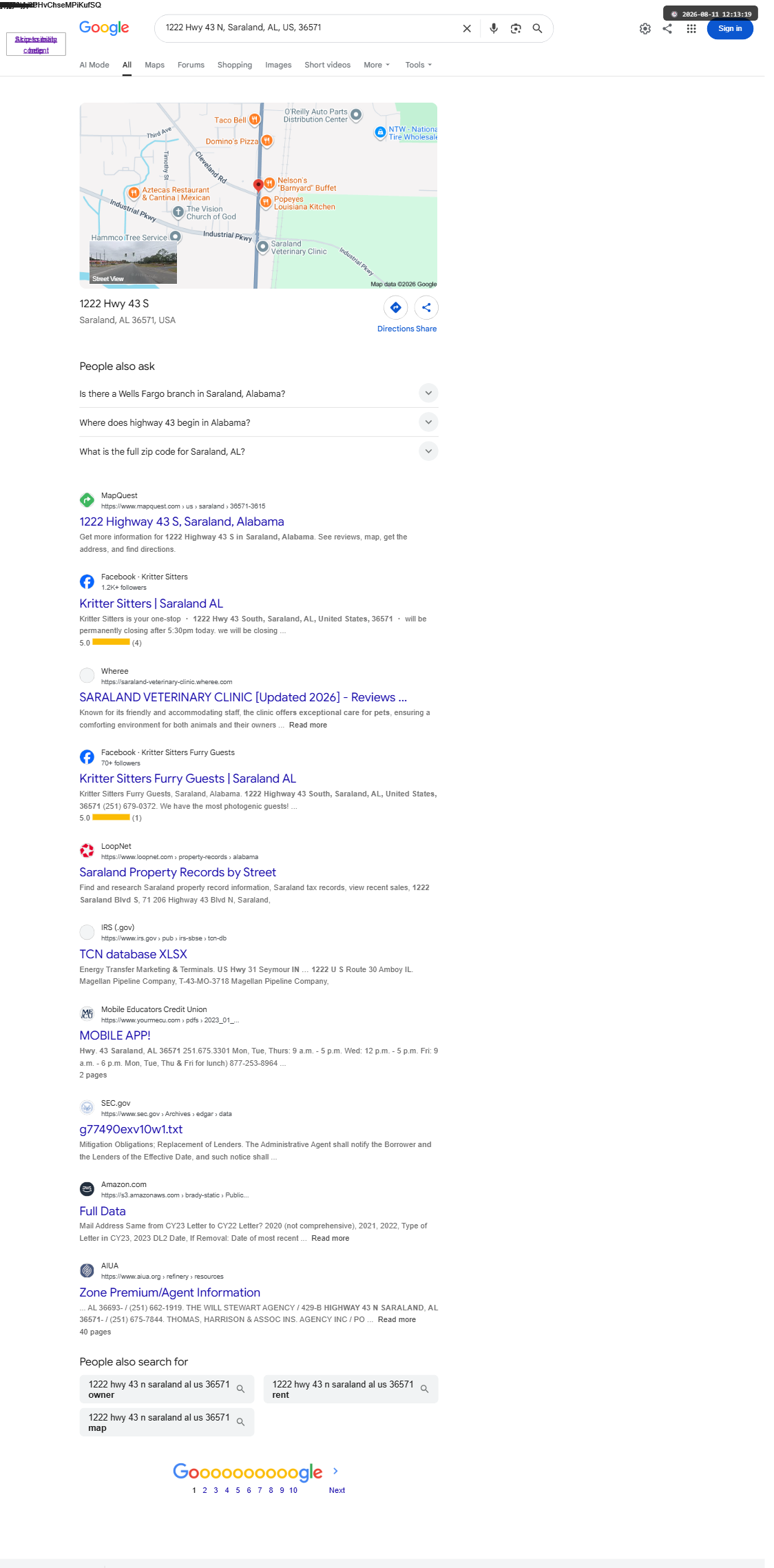Image resolution: width=774 pixels, height=1568 pixels.
Task: Click Read more on Wheree result
Action: tap(308, 725)
